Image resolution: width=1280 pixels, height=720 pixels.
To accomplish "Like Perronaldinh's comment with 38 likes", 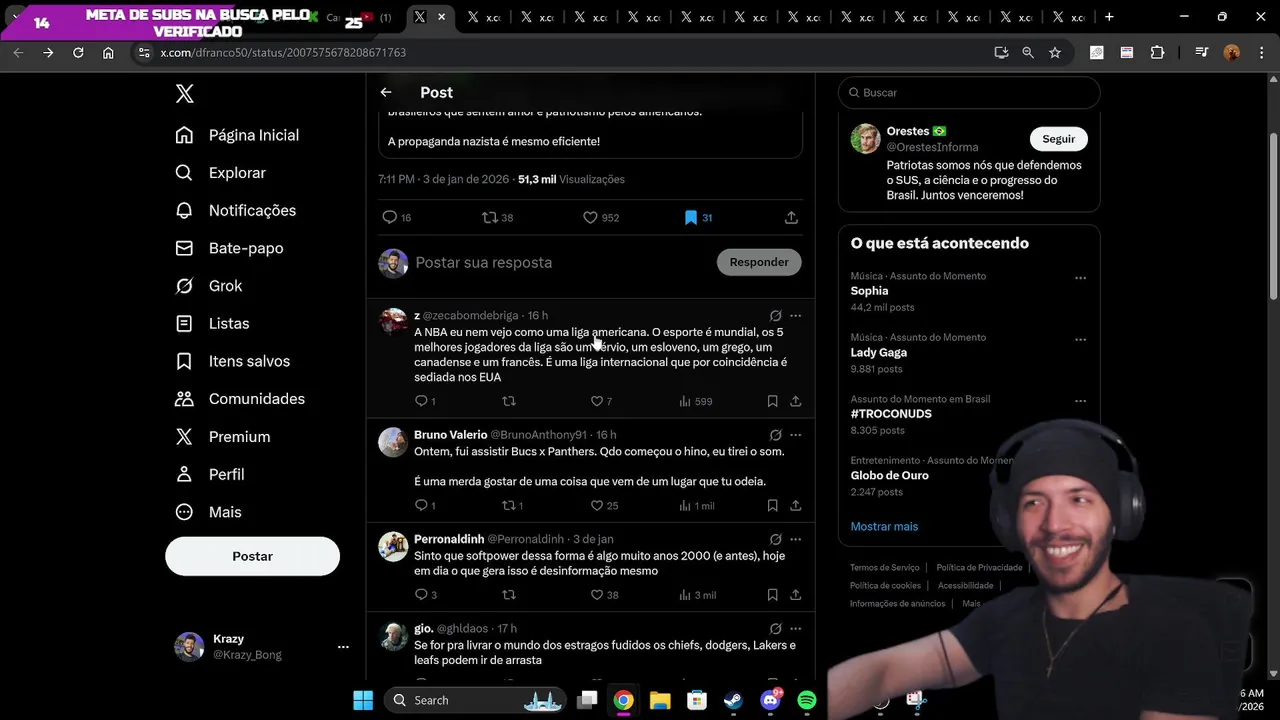I will click(x=604, y=595).
